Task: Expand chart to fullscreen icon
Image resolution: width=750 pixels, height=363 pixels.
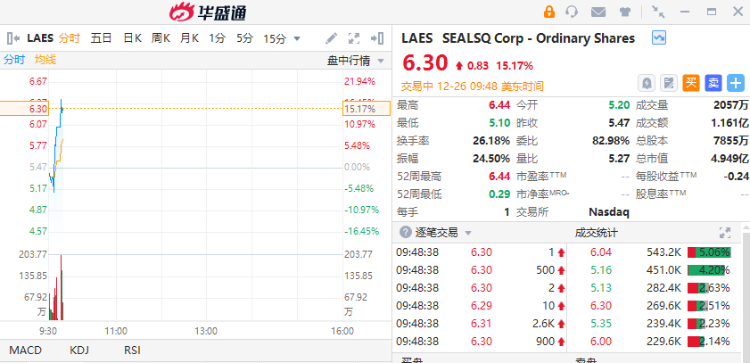Action: tap(354, 38)
